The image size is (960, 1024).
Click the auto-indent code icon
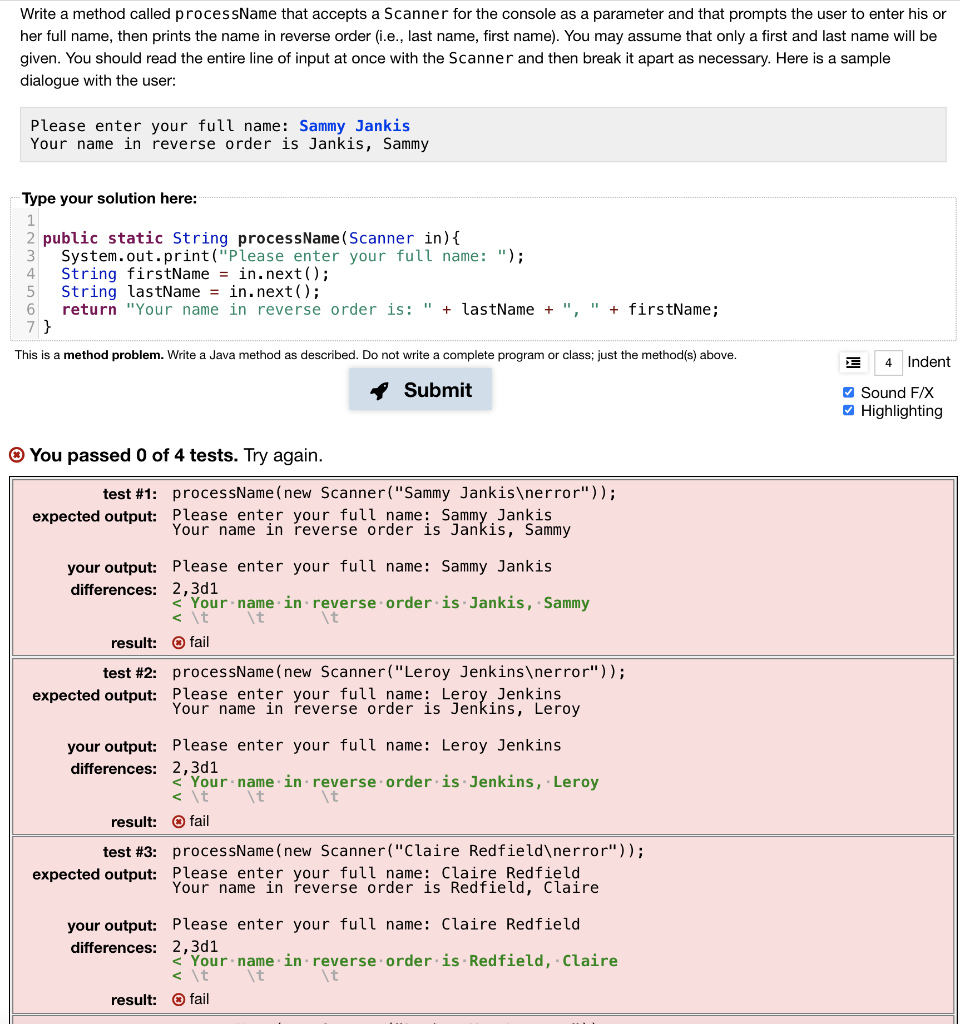pyautogui.click(x=855, y=361)
